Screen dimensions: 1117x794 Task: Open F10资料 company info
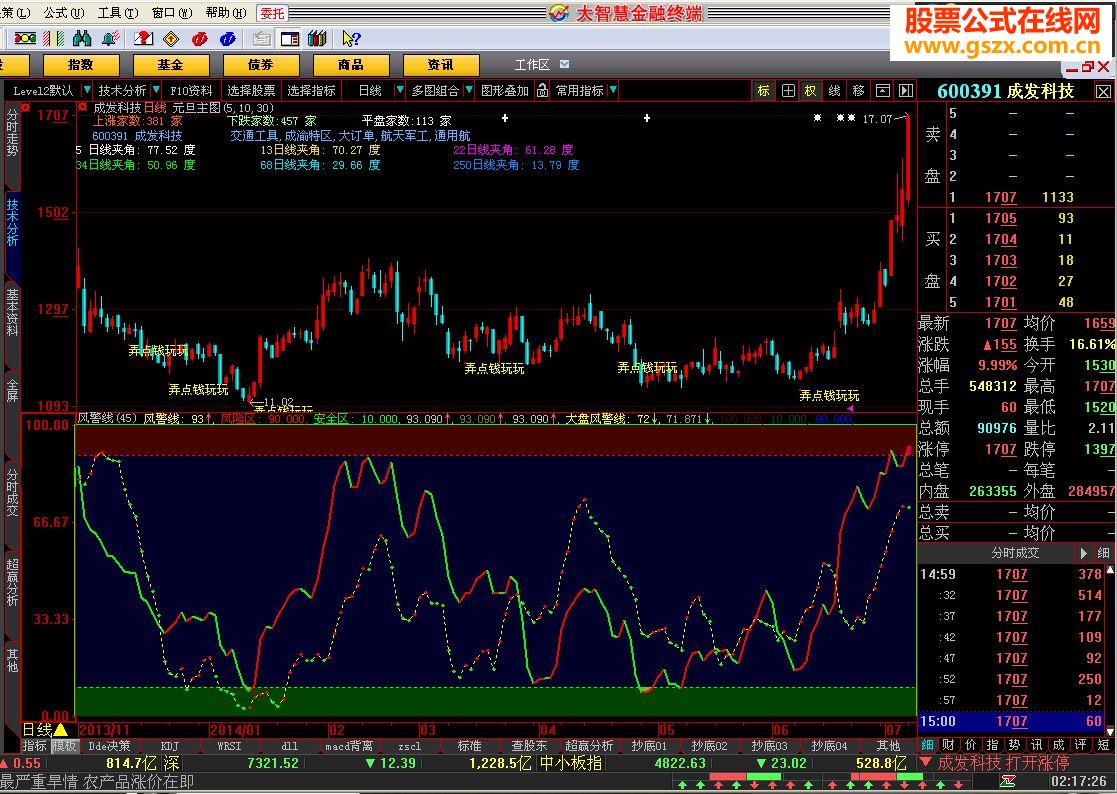(191, 90)
